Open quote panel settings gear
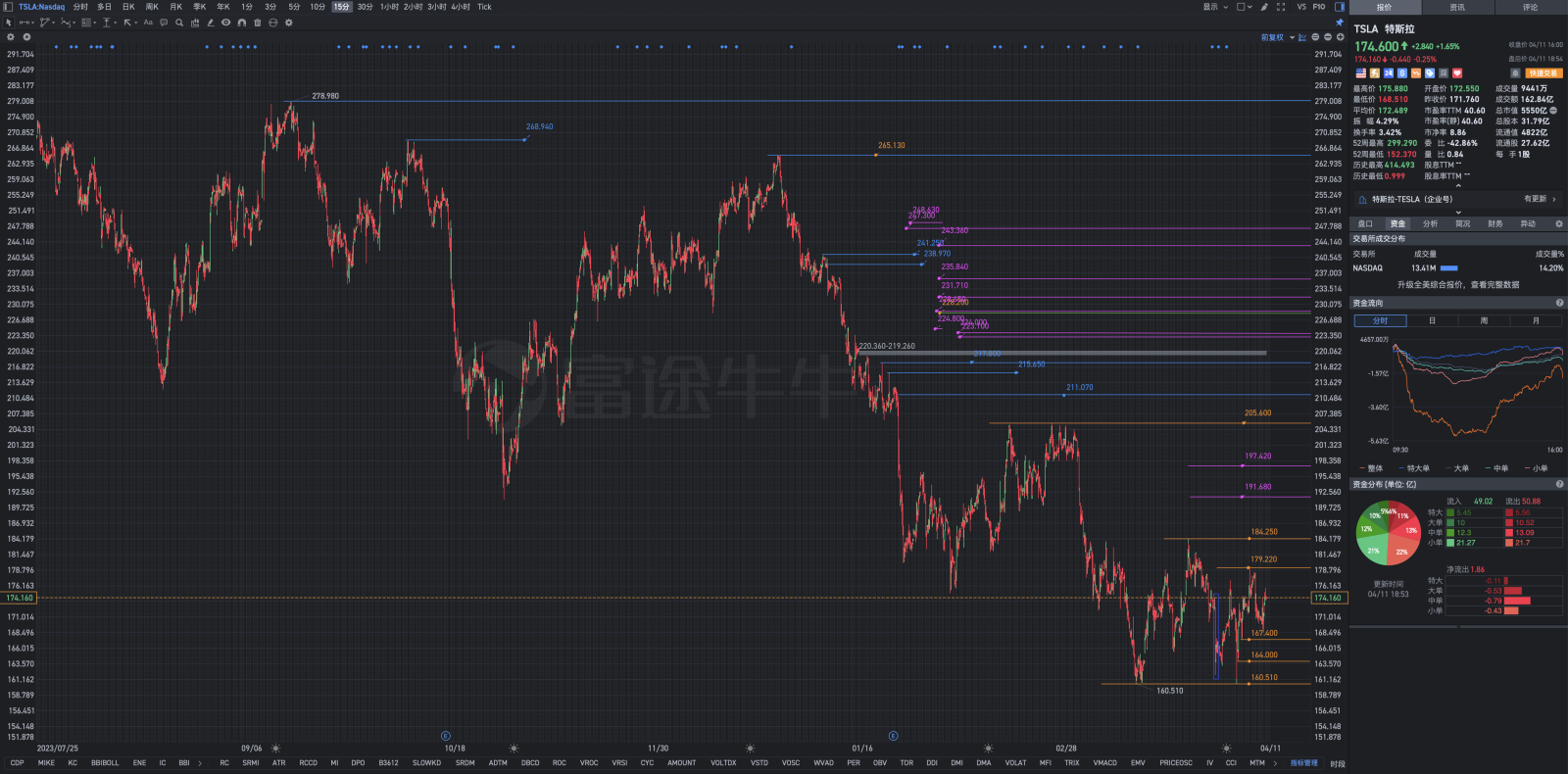 coord(1559,223)
